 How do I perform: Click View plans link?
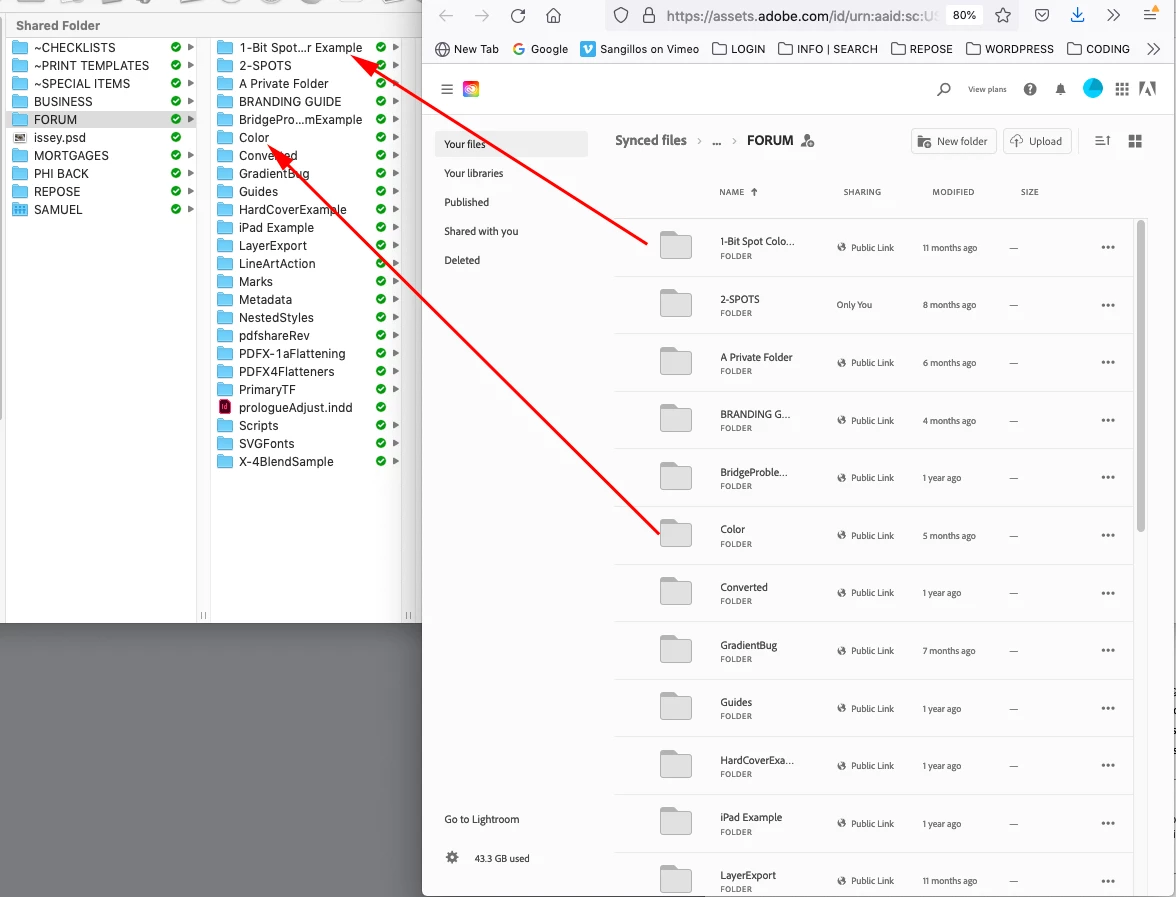[987, 89]
